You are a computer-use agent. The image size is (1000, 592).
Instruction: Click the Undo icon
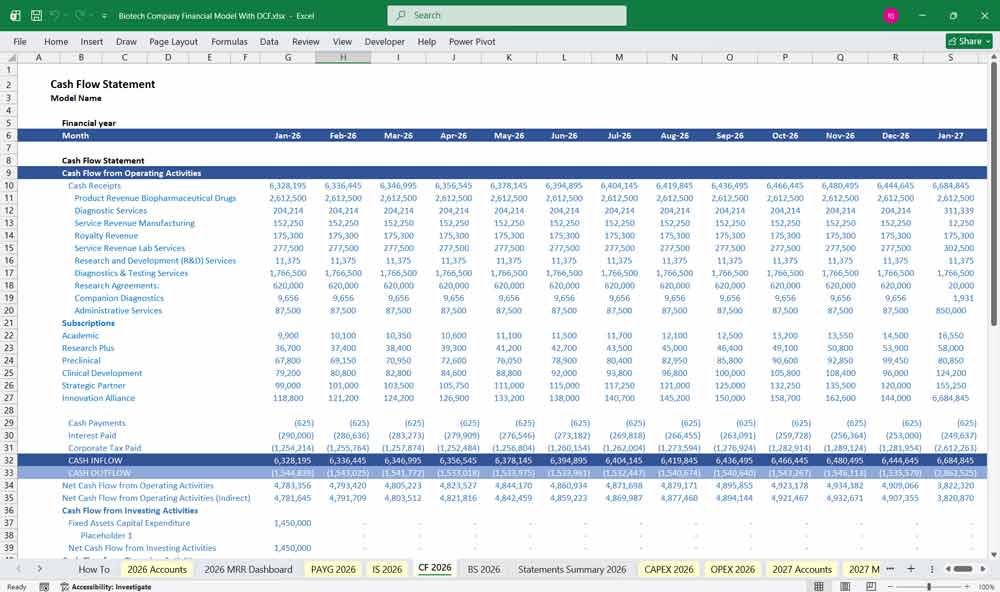55,15
